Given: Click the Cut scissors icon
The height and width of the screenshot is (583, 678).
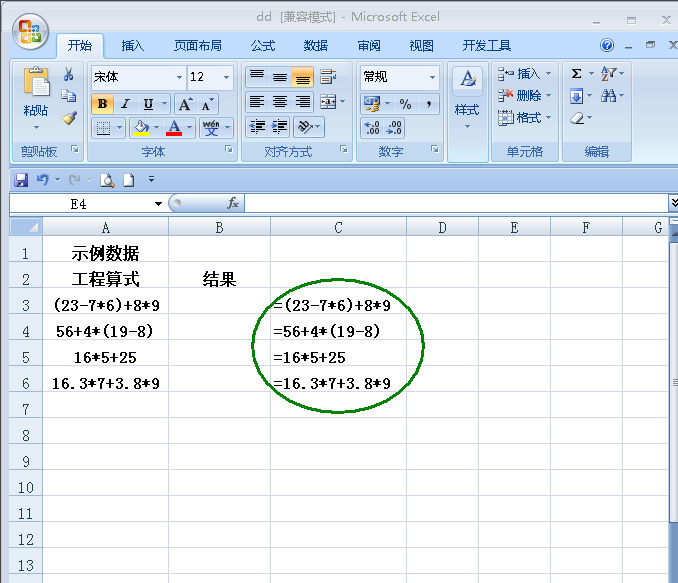Looking at the screenshot, I should [69, 75].
